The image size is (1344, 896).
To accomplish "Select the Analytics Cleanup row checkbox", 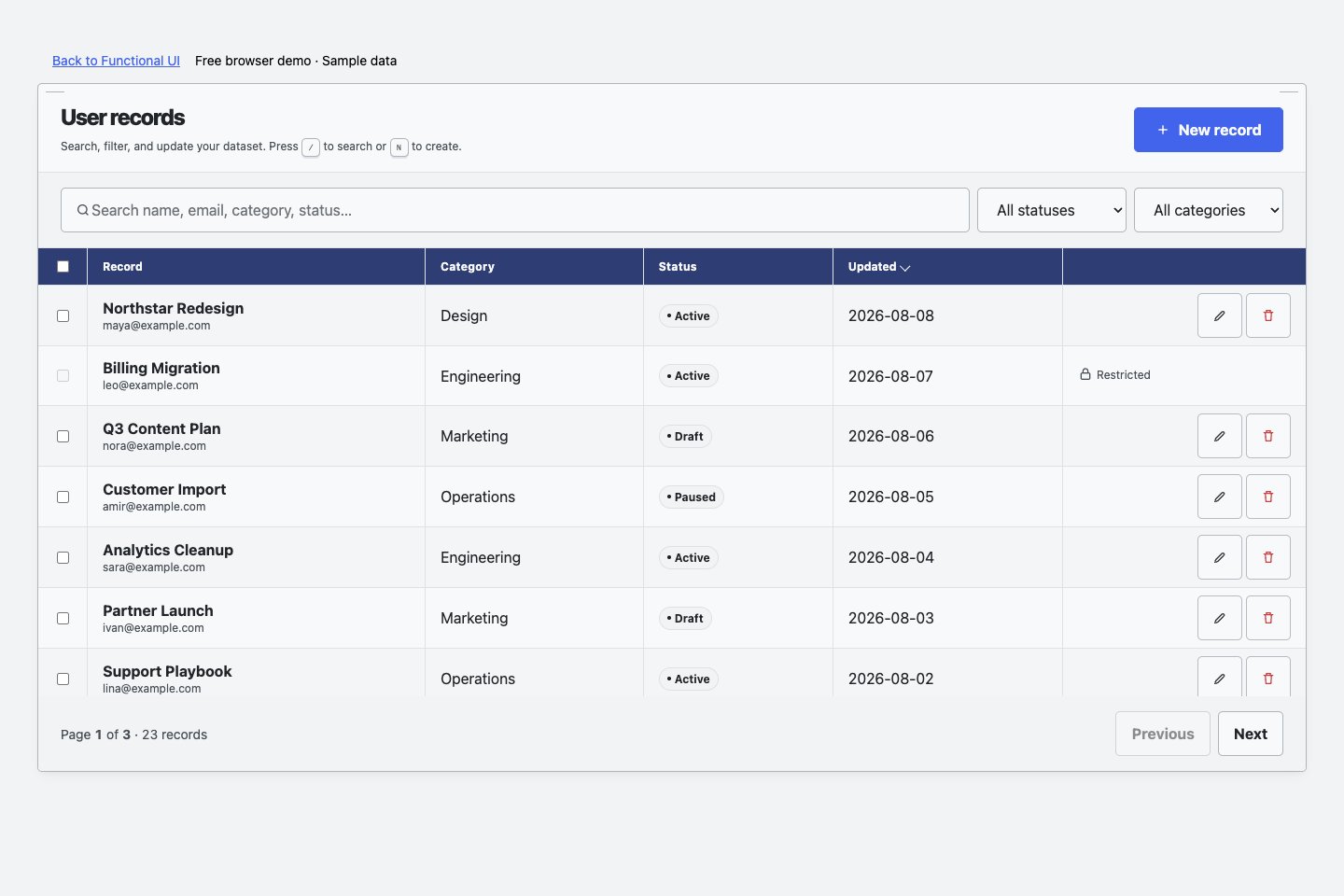I will point(63,557).
